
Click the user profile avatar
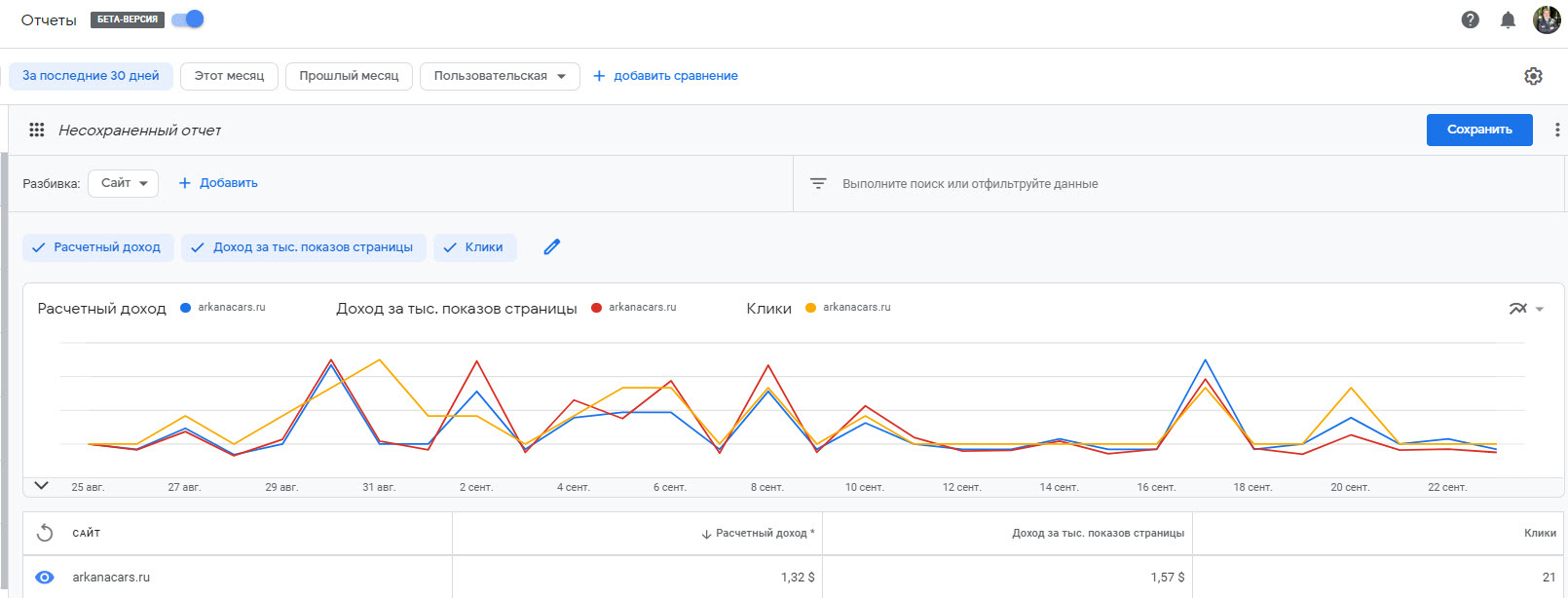coord(1547,19)
